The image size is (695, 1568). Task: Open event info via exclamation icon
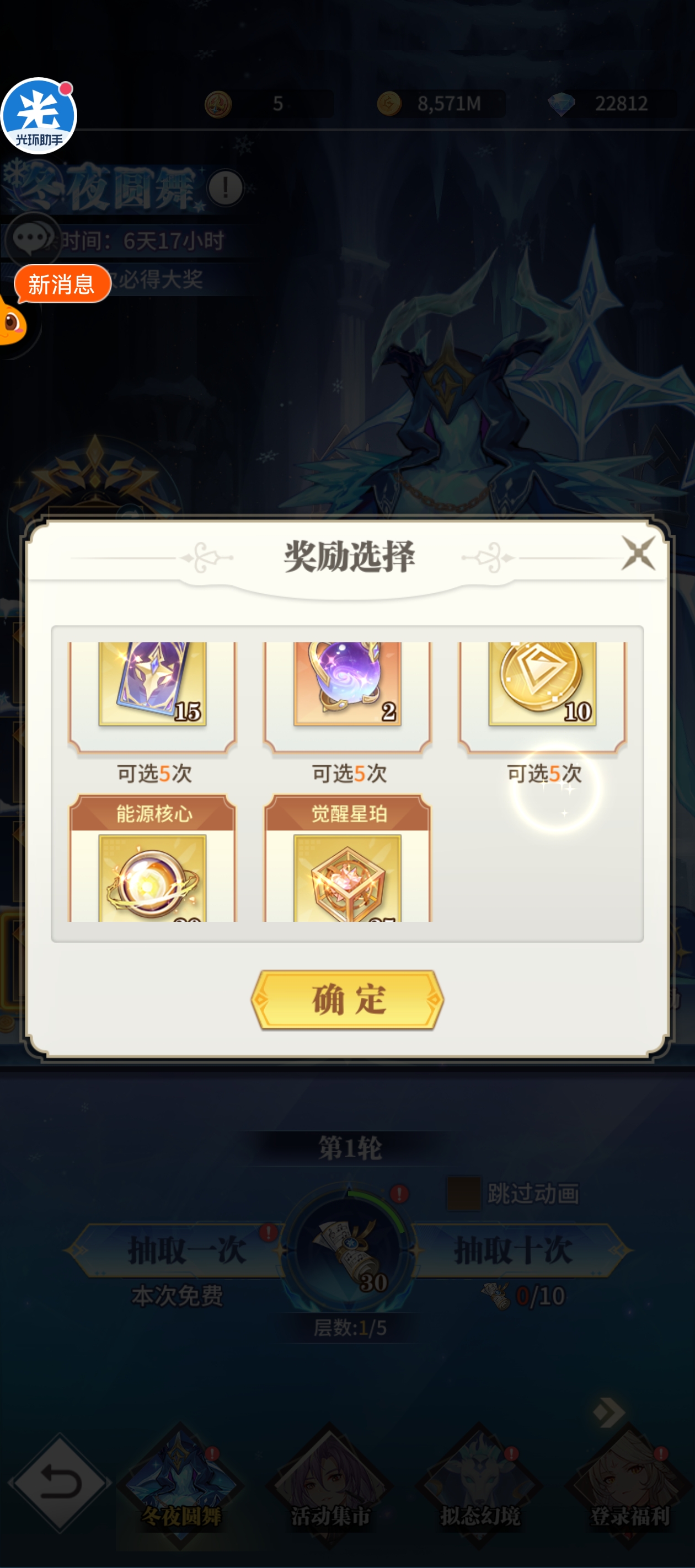point(226,187)
